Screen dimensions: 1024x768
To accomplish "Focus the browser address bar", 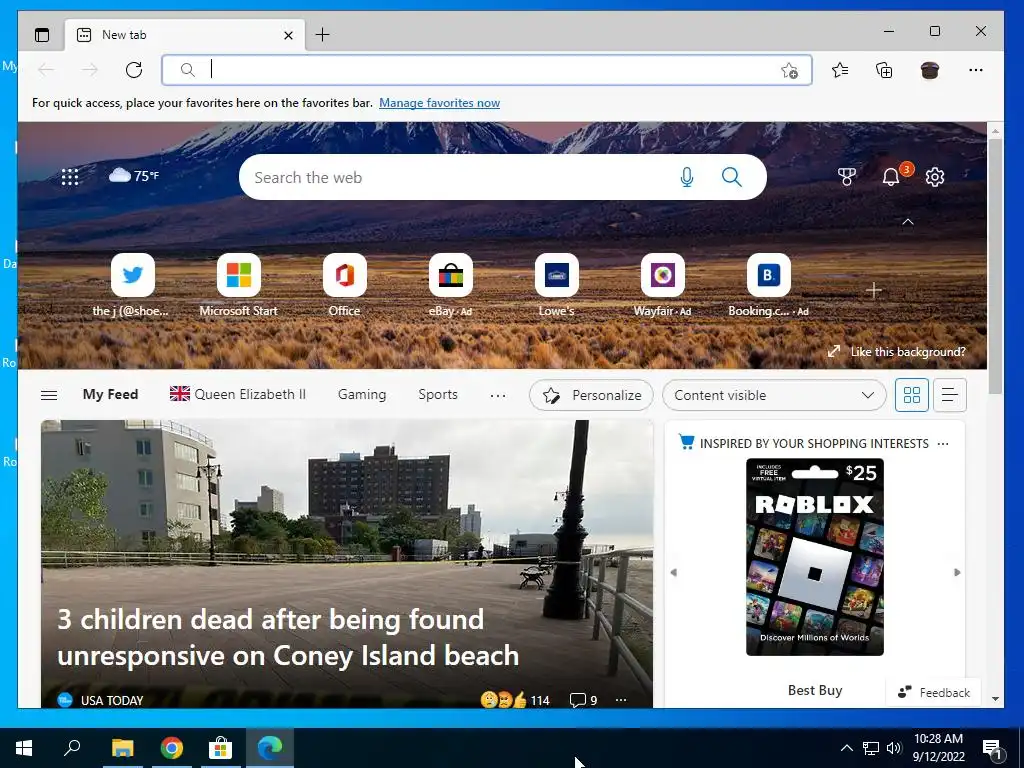I will 487,70.
